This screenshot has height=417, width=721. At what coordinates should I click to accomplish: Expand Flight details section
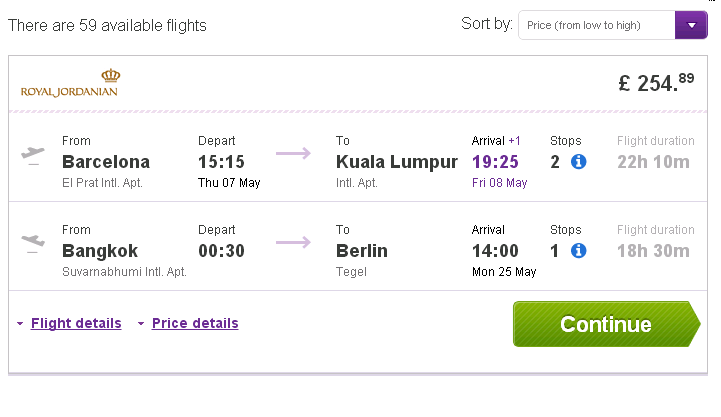pos(76,323)
